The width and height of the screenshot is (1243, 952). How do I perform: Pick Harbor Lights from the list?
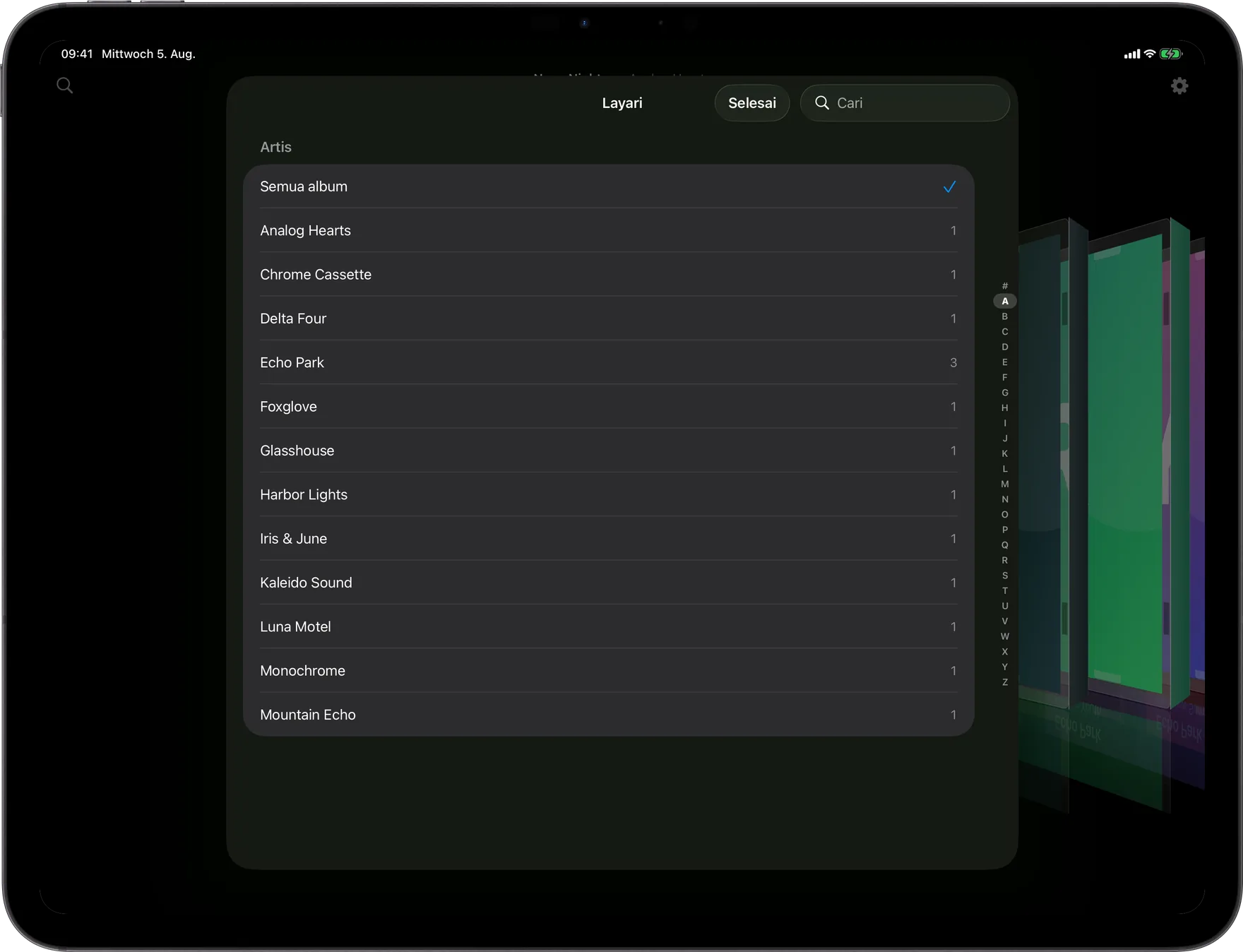(x=609, y=494)
